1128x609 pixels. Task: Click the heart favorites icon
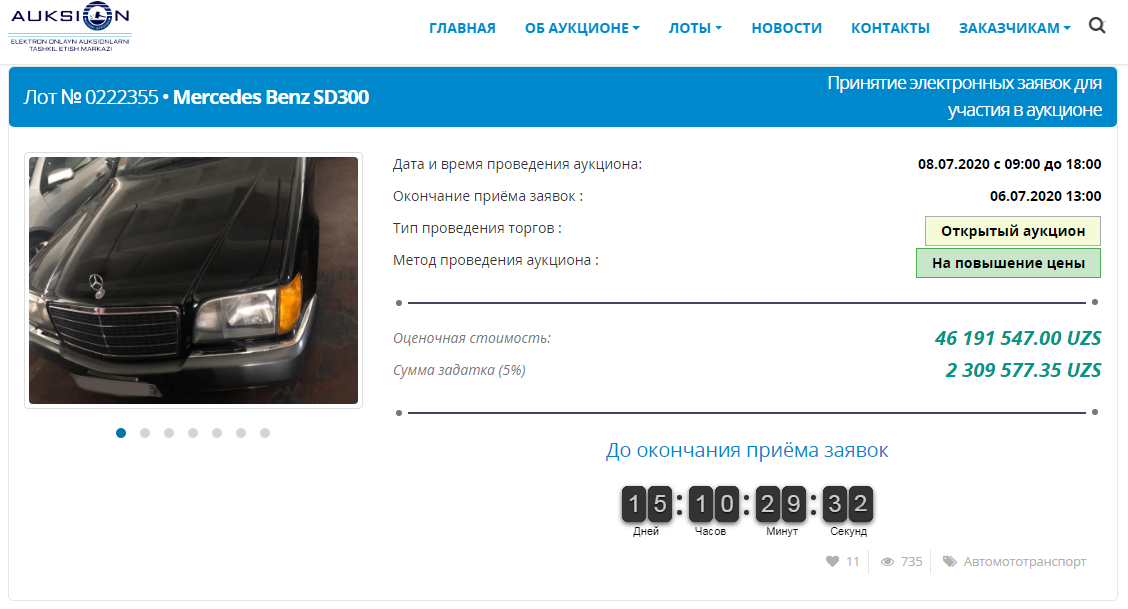click(x=832, y=562)
